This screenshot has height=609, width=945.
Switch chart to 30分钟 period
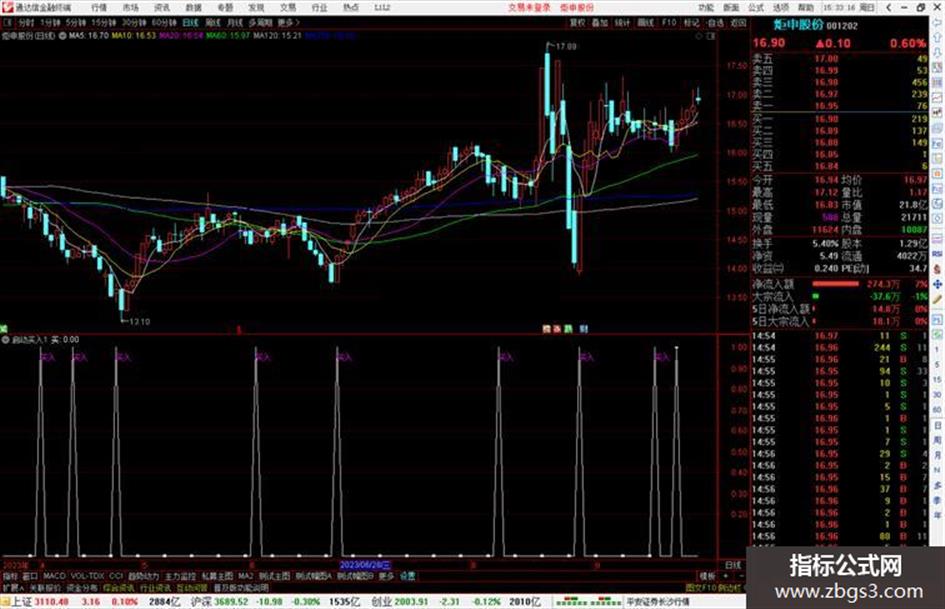(x=134, y=22)
